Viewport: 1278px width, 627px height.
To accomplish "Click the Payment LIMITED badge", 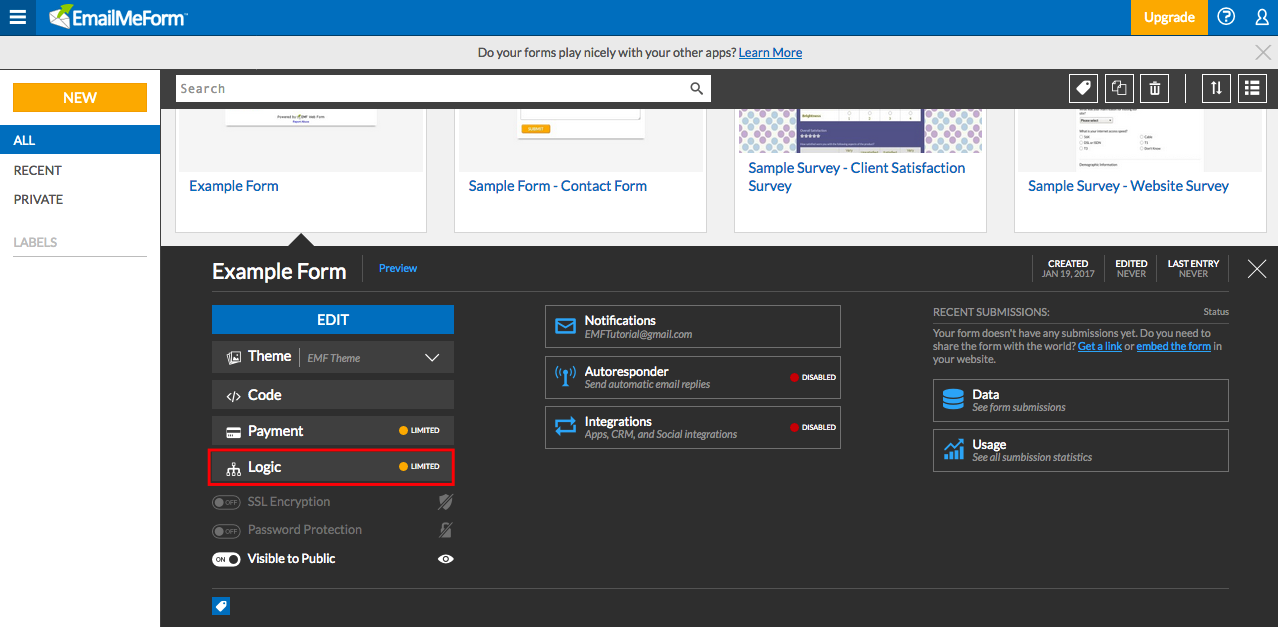I will [419, 431].
